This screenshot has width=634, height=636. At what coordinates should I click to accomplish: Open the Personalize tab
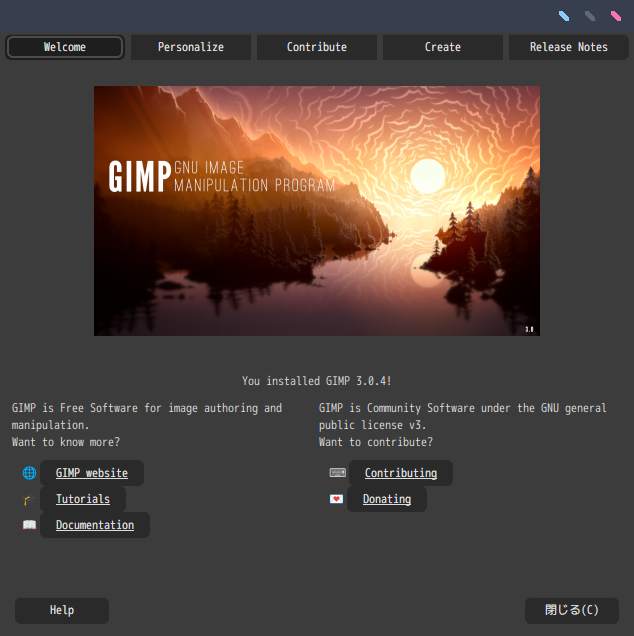point(191,47)
